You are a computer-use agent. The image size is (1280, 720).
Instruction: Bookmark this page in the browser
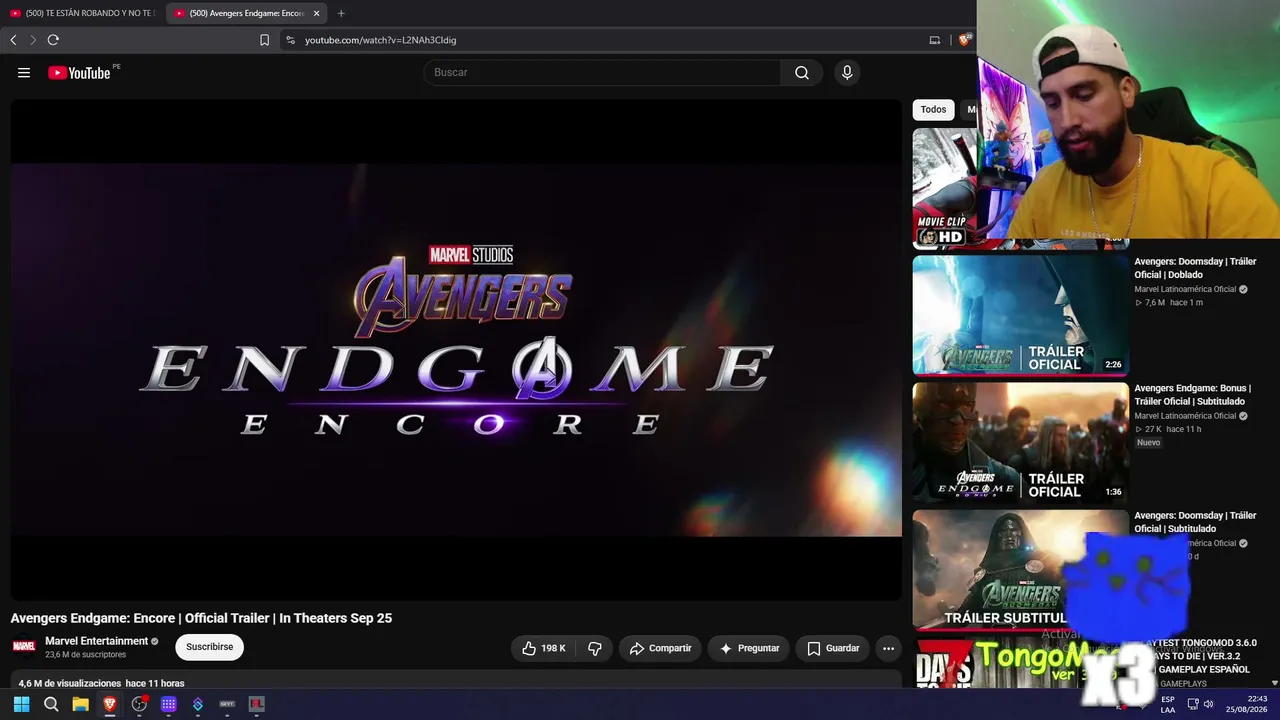click(x=264, y=40)
